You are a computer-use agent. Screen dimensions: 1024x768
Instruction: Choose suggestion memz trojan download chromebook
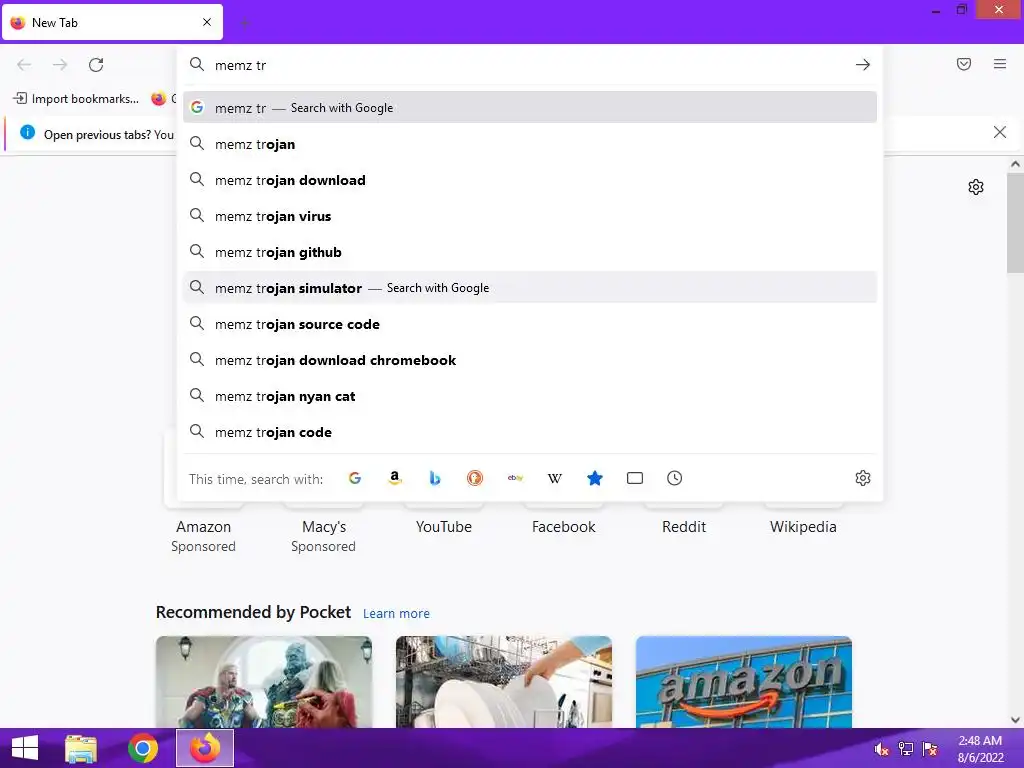pyautogui.click(x=530, y=360)
